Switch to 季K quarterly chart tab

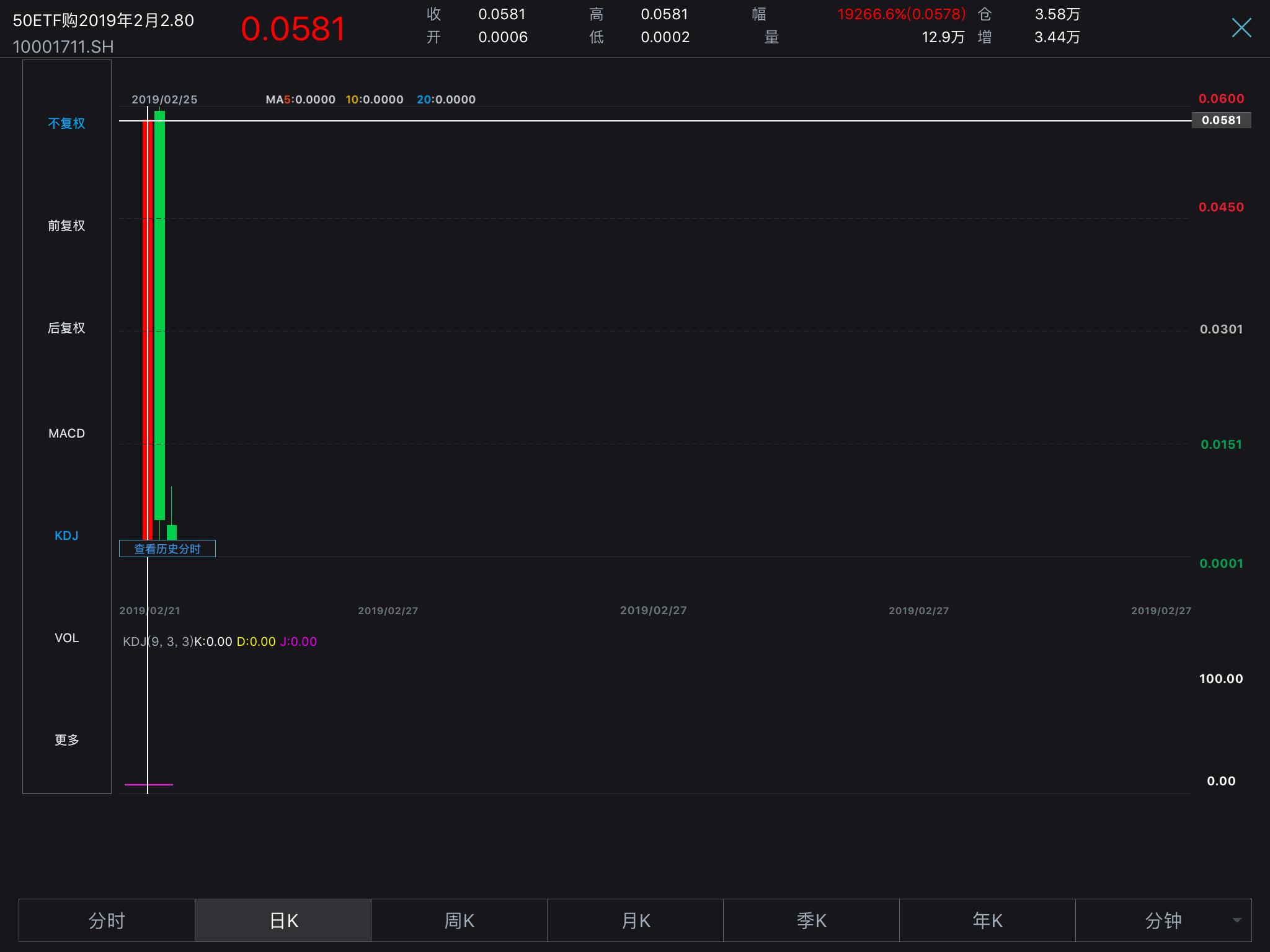click(811, 920)
